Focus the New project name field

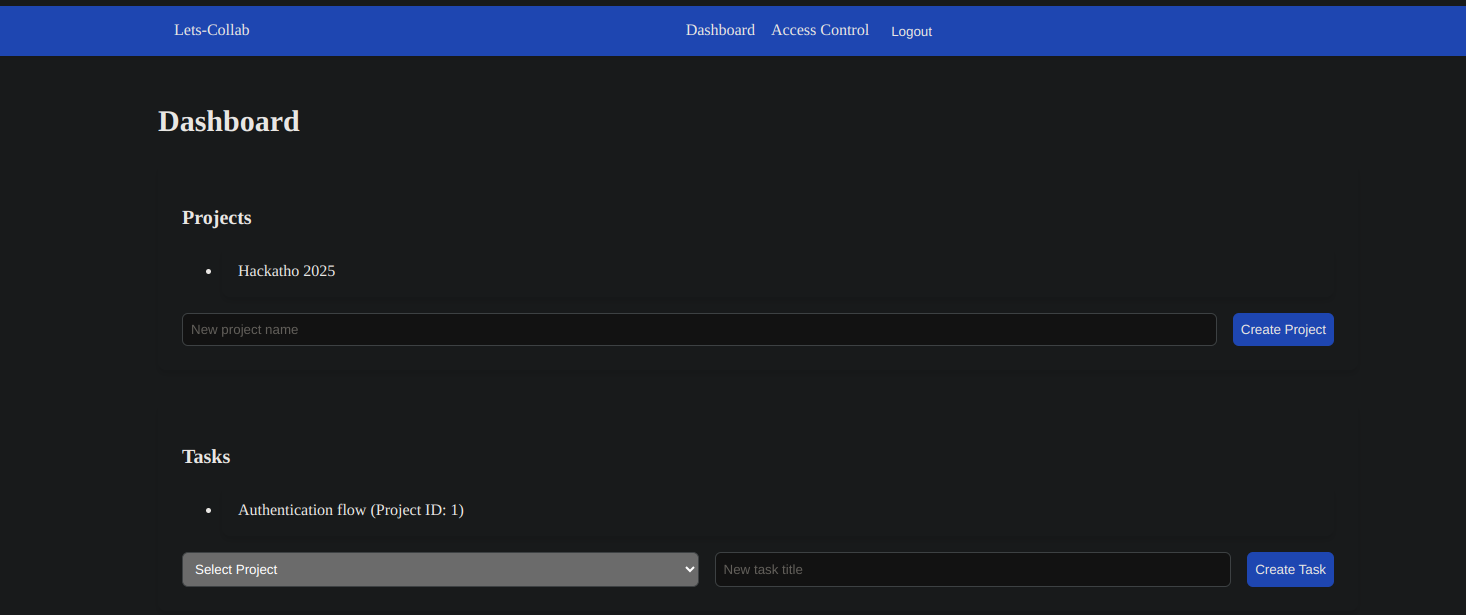[699, 330]
